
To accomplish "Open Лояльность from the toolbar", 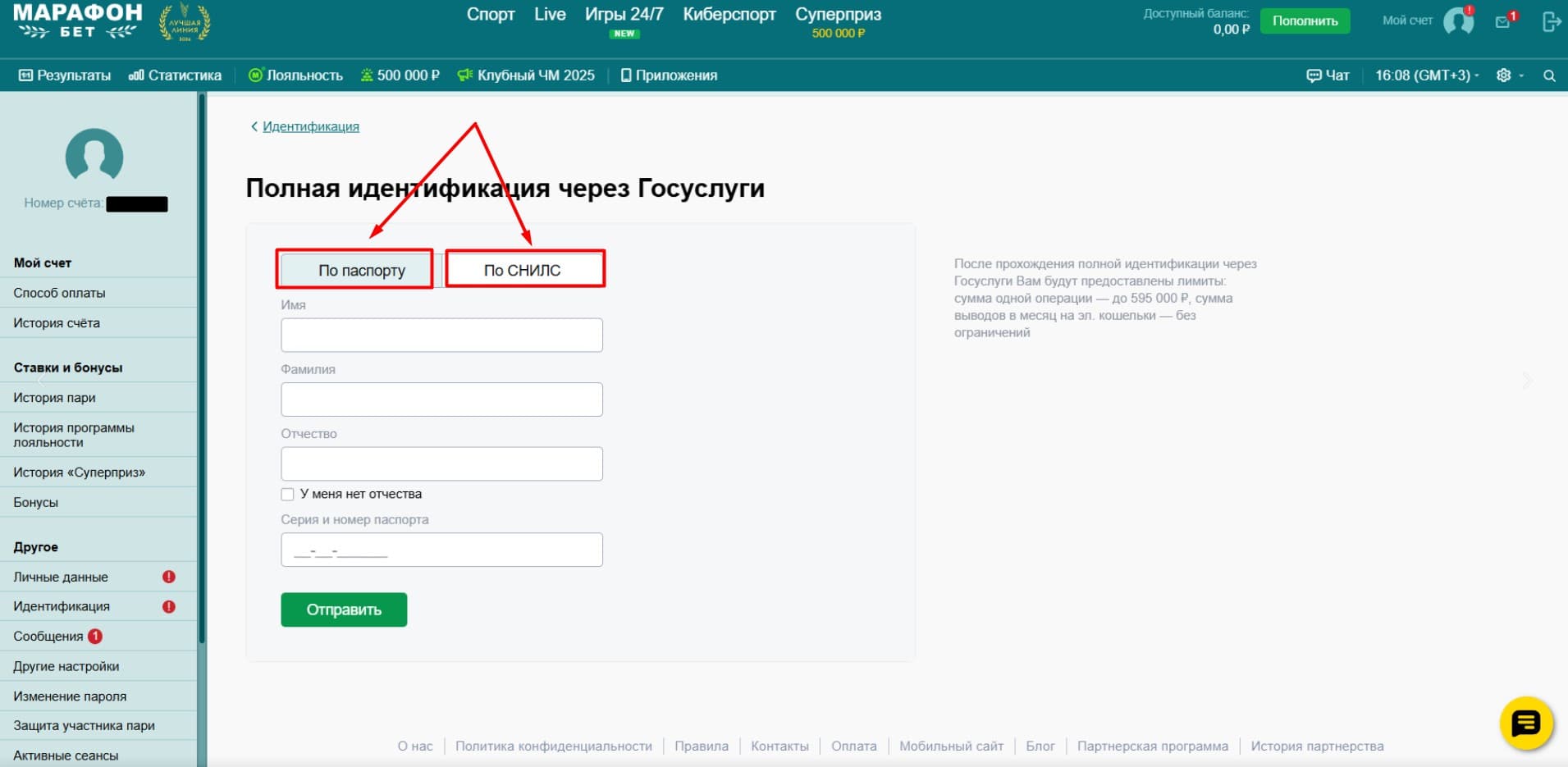I will pos(295,75).
